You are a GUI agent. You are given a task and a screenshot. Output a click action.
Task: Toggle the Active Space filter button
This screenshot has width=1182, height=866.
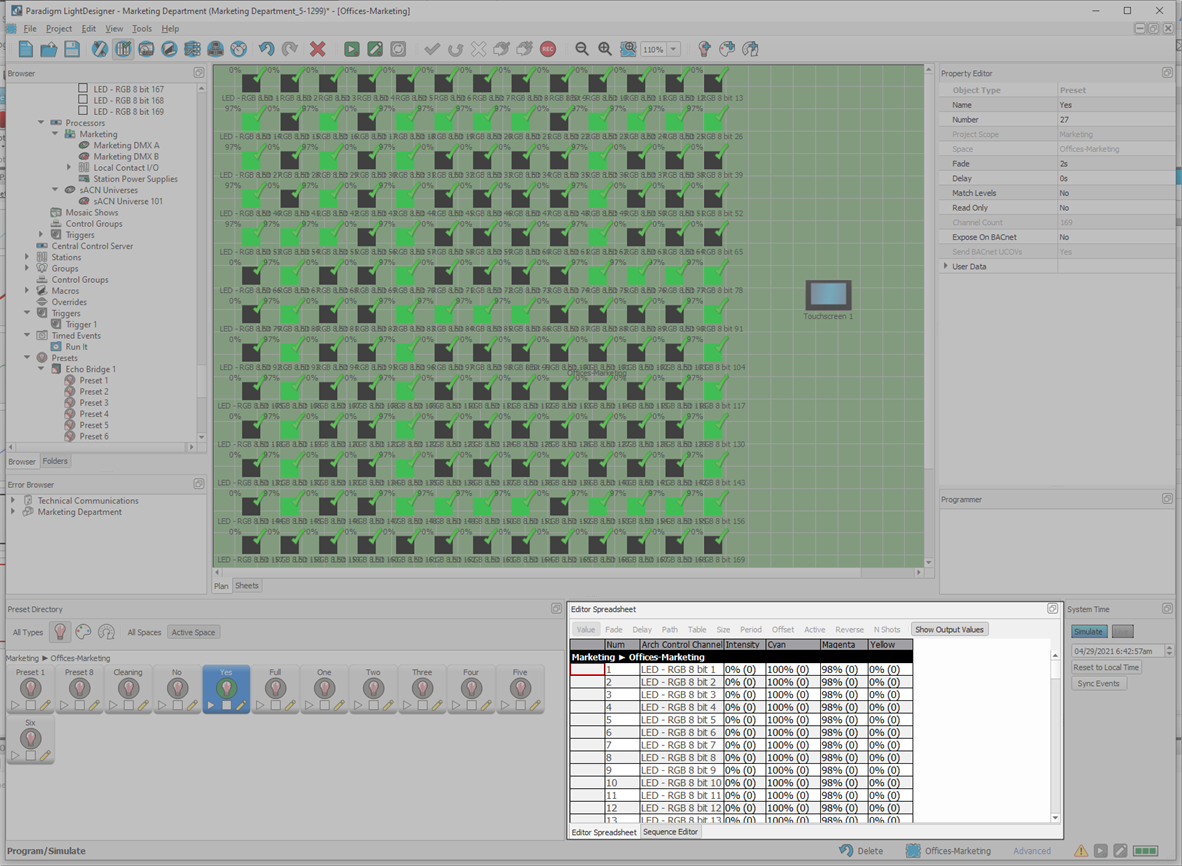click(194, 632)
